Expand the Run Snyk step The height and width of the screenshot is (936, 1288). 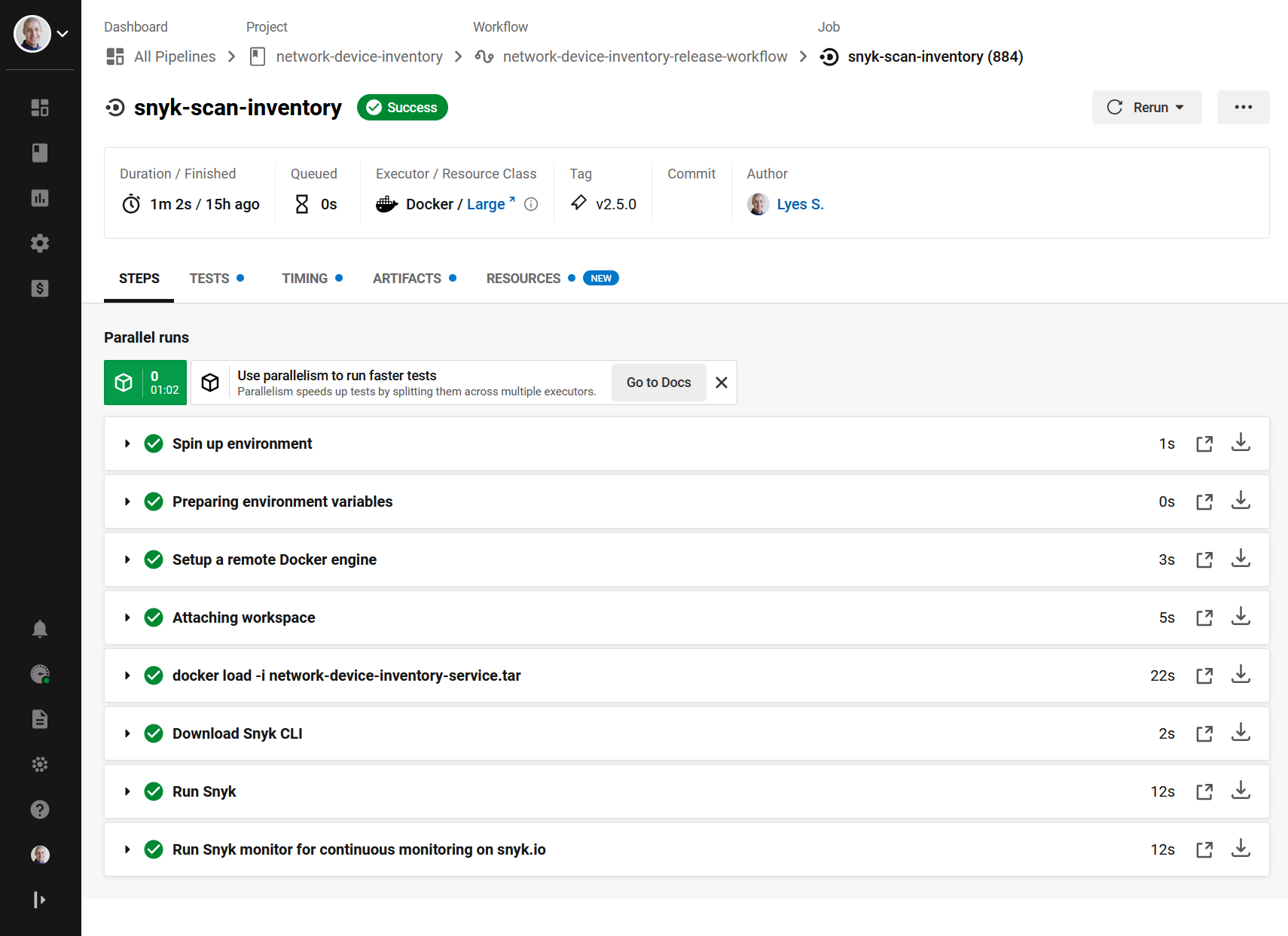(x=127, y=791)
